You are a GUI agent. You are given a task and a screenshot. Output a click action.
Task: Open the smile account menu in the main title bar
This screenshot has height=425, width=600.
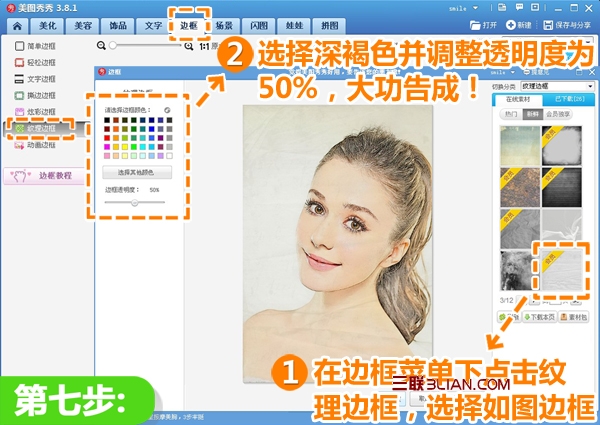pos(463,8)
